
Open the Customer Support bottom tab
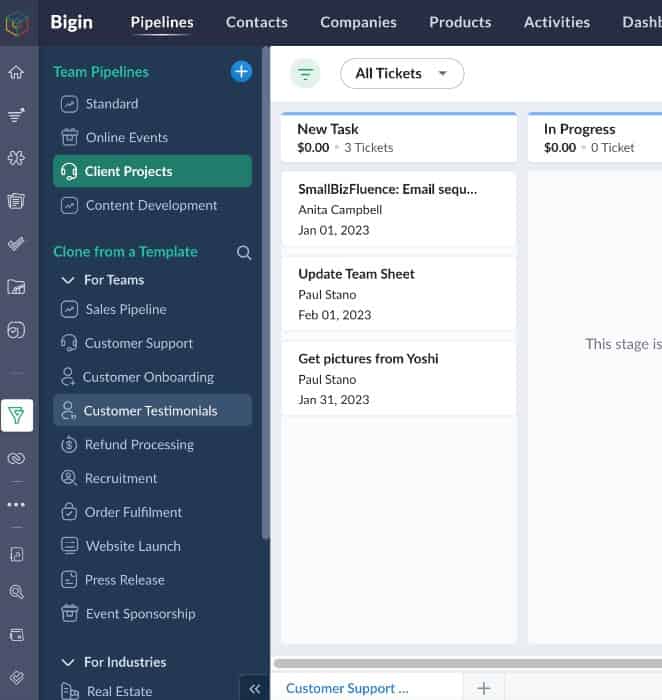(x=347, y=688)
